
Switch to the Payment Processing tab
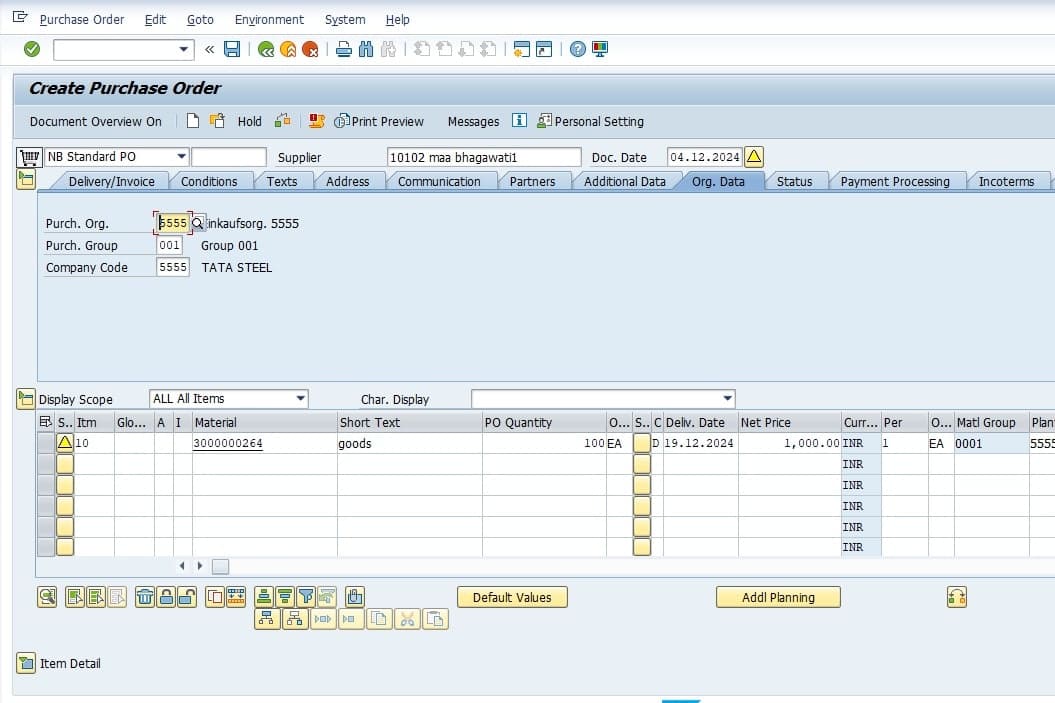tap(895, 182)
